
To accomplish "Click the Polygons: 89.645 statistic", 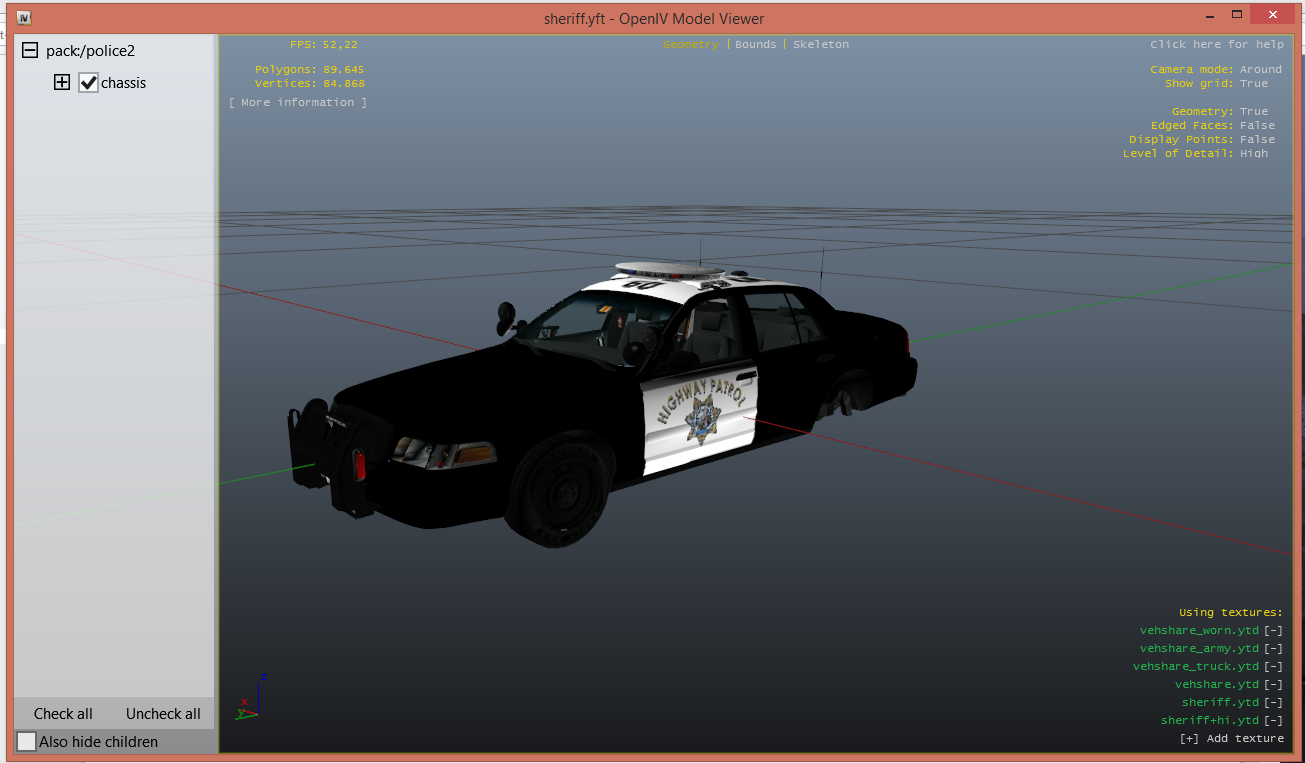I will pyautogui.click(x=309, y=69).
